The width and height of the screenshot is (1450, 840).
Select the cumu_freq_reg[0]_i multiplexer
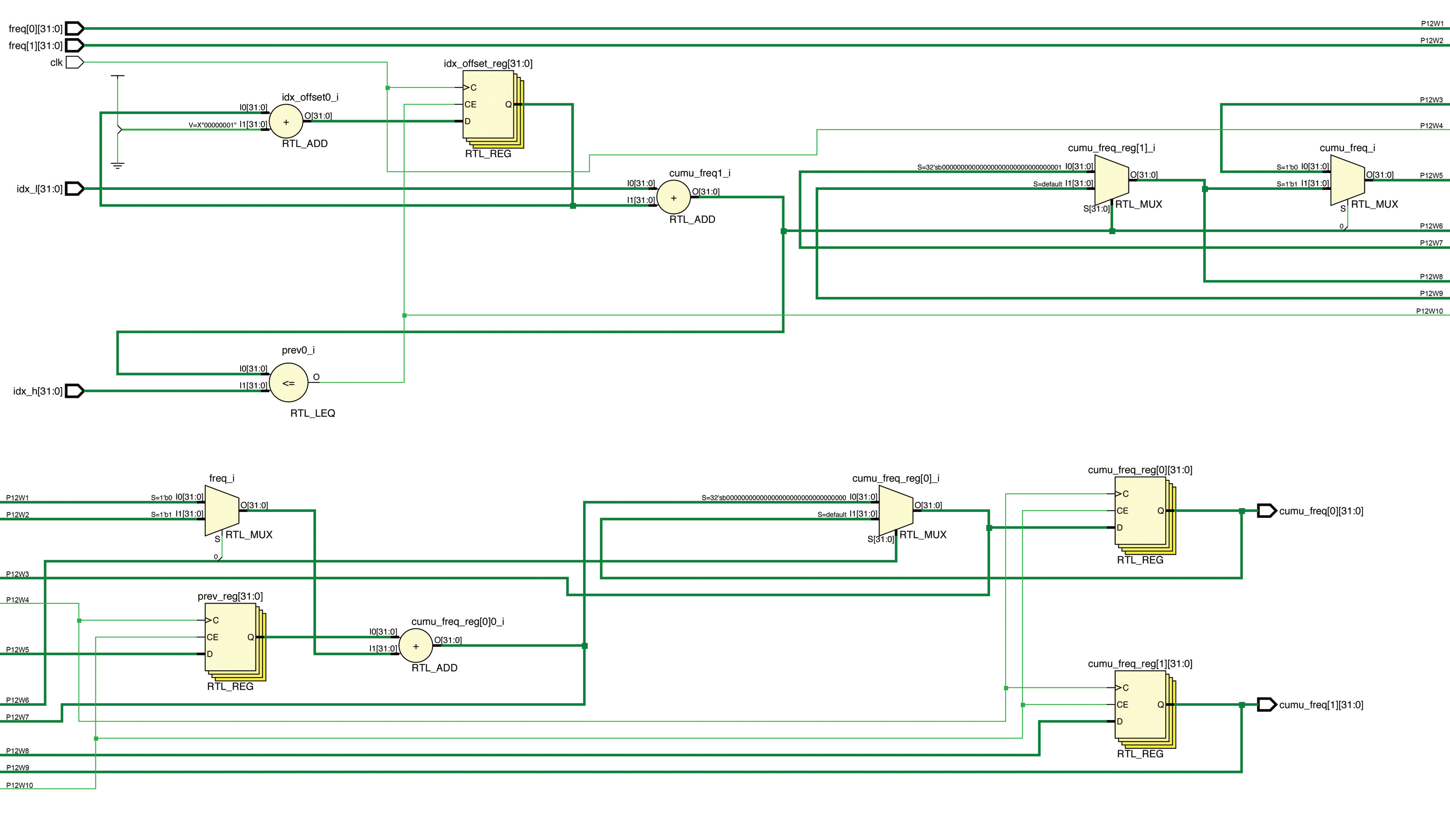895,511
